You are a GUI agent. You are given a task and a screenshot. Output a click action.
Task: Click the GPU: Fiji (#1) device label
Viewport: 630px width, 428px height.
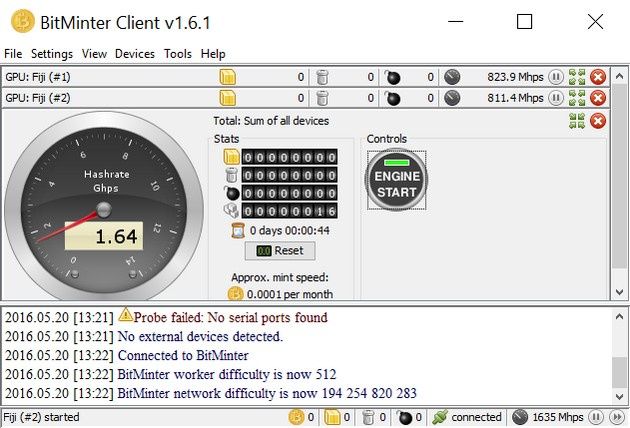(x=38, y=77)
